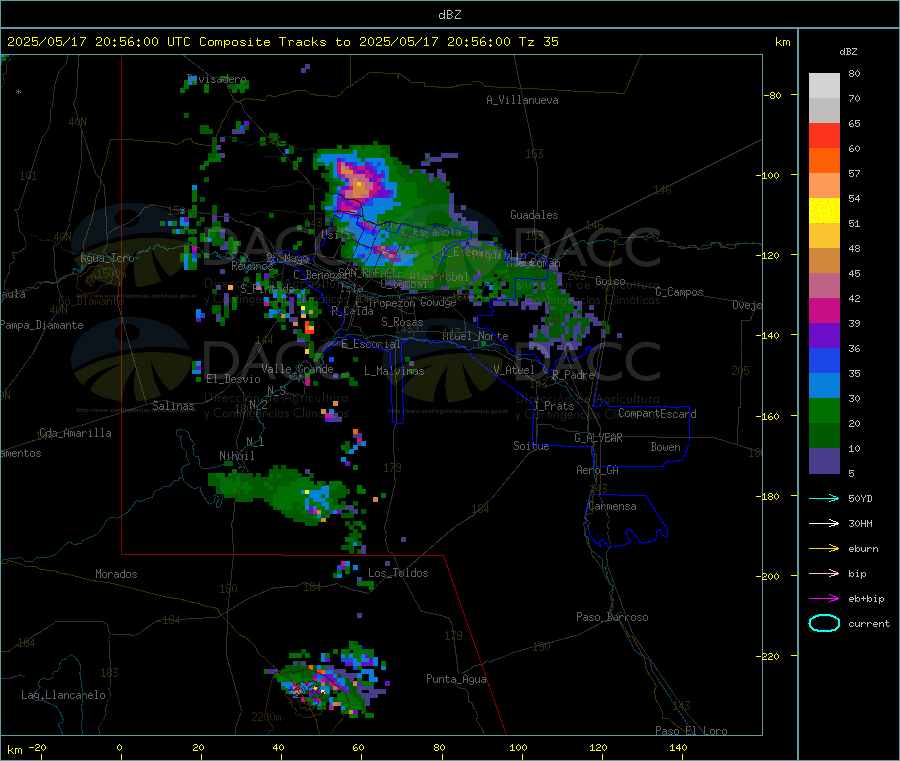
Task: Click the L_Malvinas map label
Action: click(394, 371)
